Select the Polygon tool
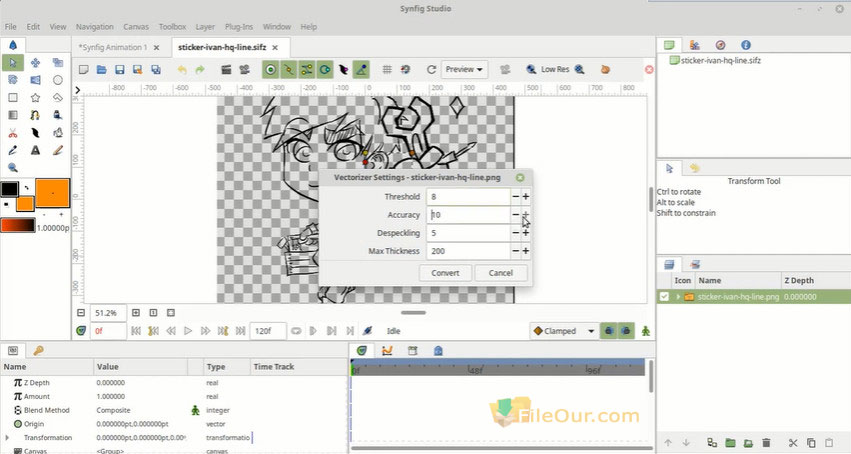 pyautogui.click(x=58, y=98)
